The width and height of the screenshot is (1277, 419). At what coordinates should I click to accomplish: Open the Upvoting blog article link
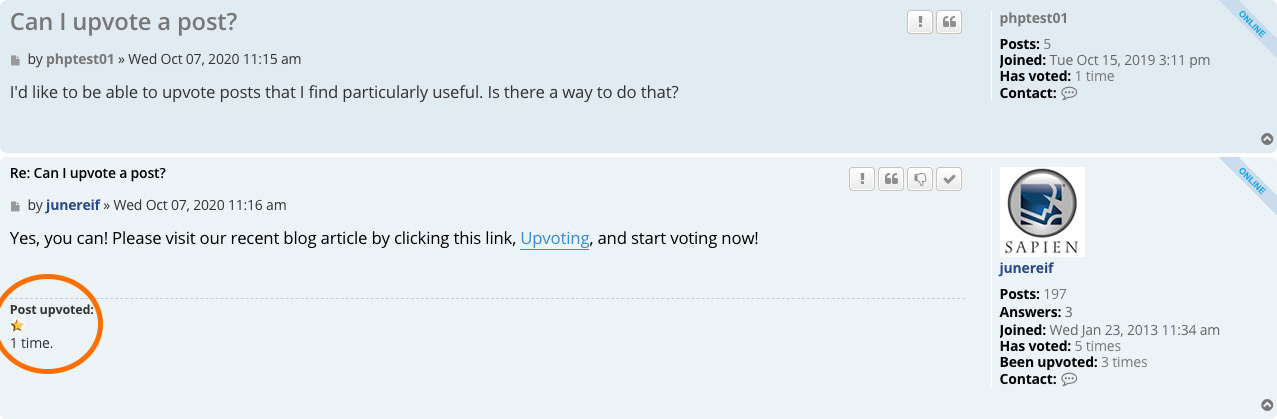555,239
